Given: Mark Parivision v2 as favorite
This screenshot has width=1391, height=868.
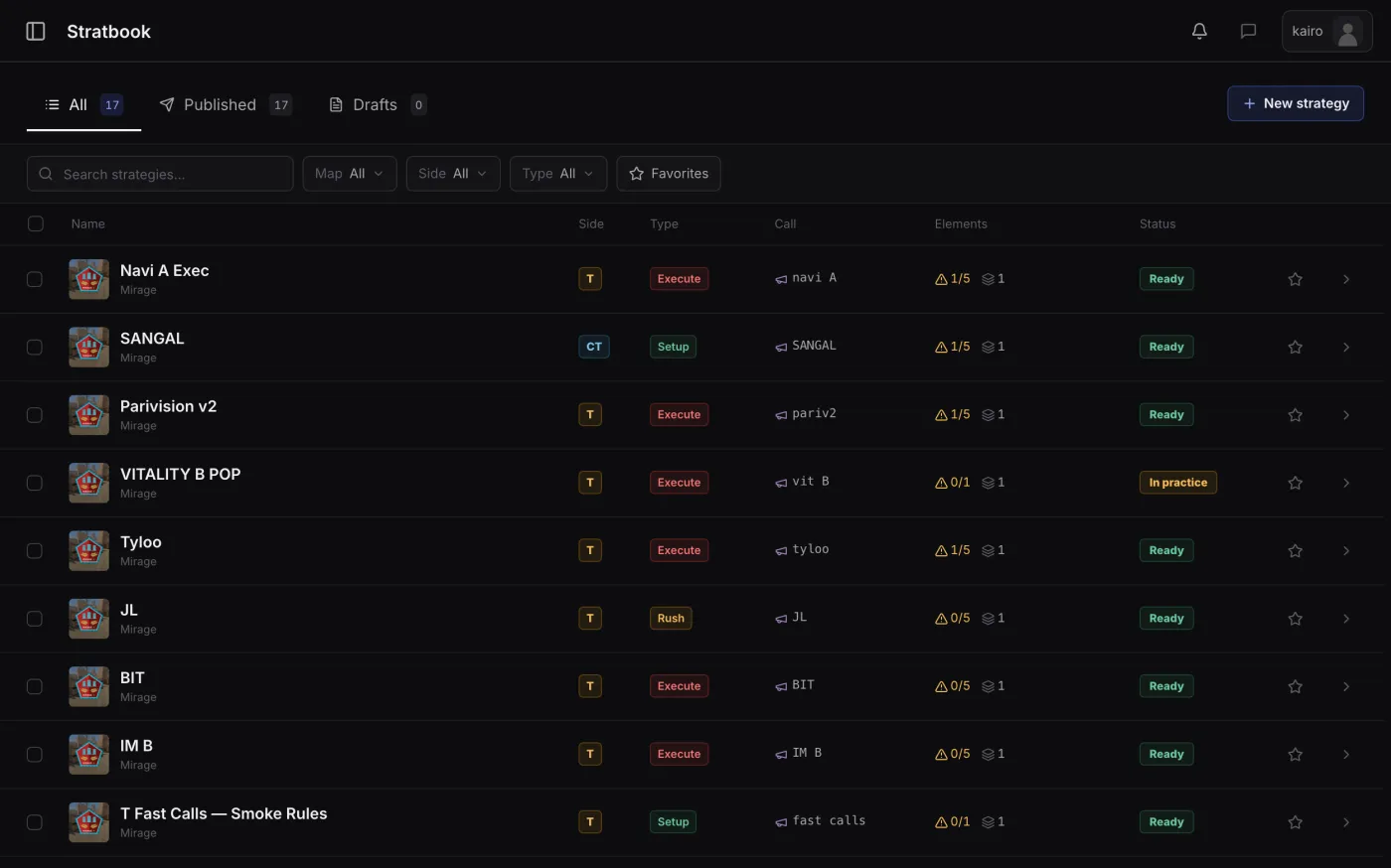Looking at the screenshot, I should pyautogui.click(x=1295, y=415).
